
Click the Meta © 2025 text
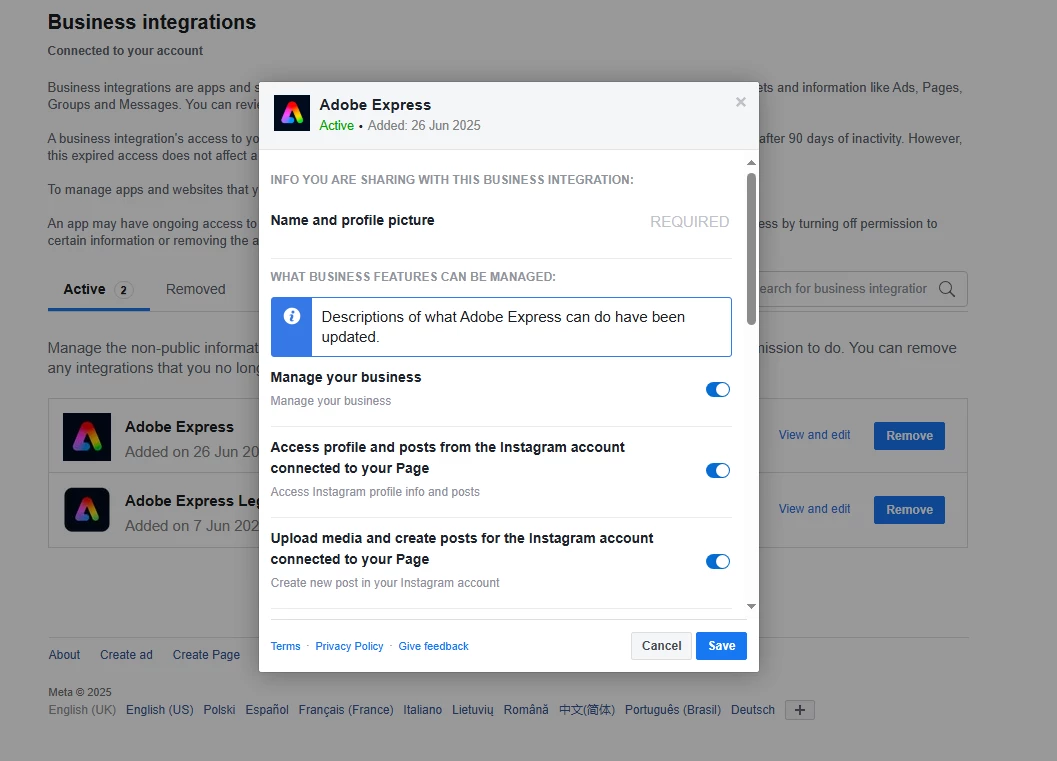80,692
